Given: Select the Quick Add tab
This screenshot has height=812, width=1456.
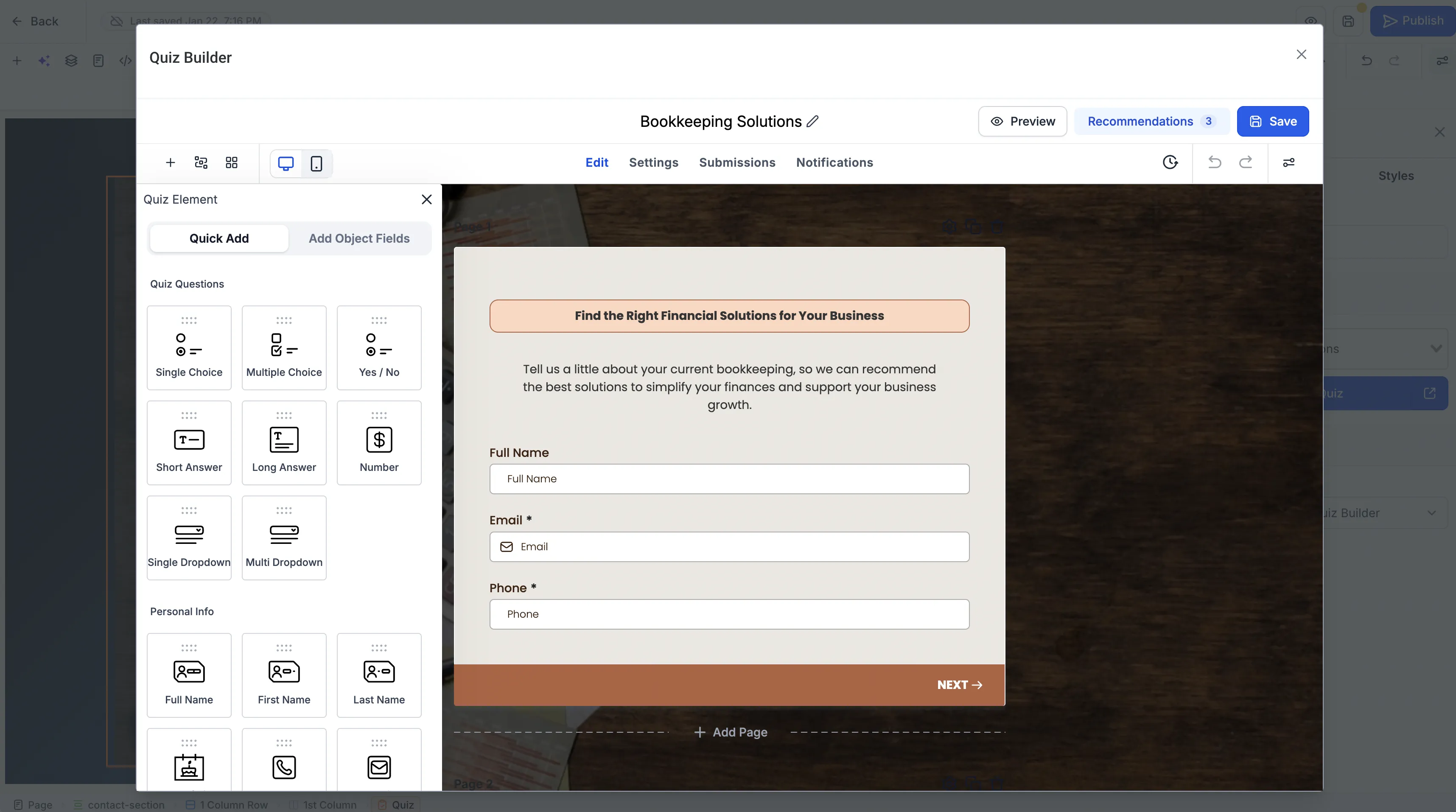Looking at the screenshot, I should (x=219, y=238).
